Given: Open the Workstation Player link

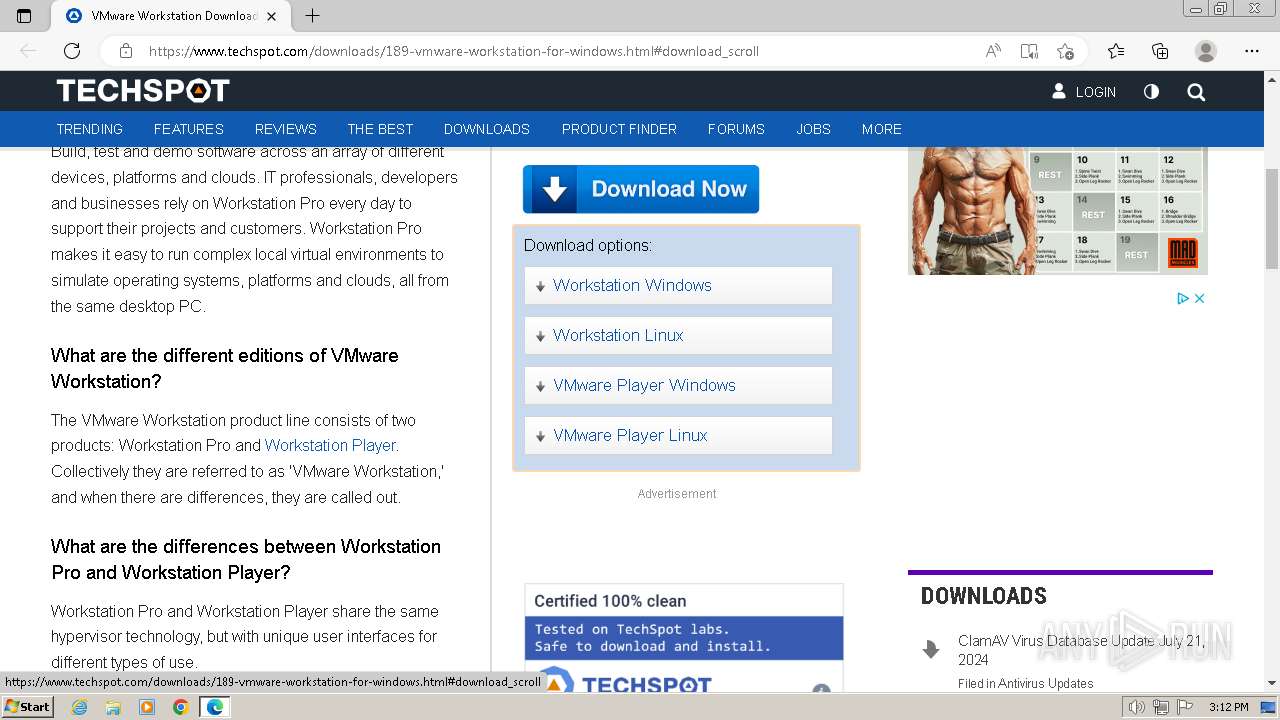Looking at the screenshot, I should tap(330, 445).
